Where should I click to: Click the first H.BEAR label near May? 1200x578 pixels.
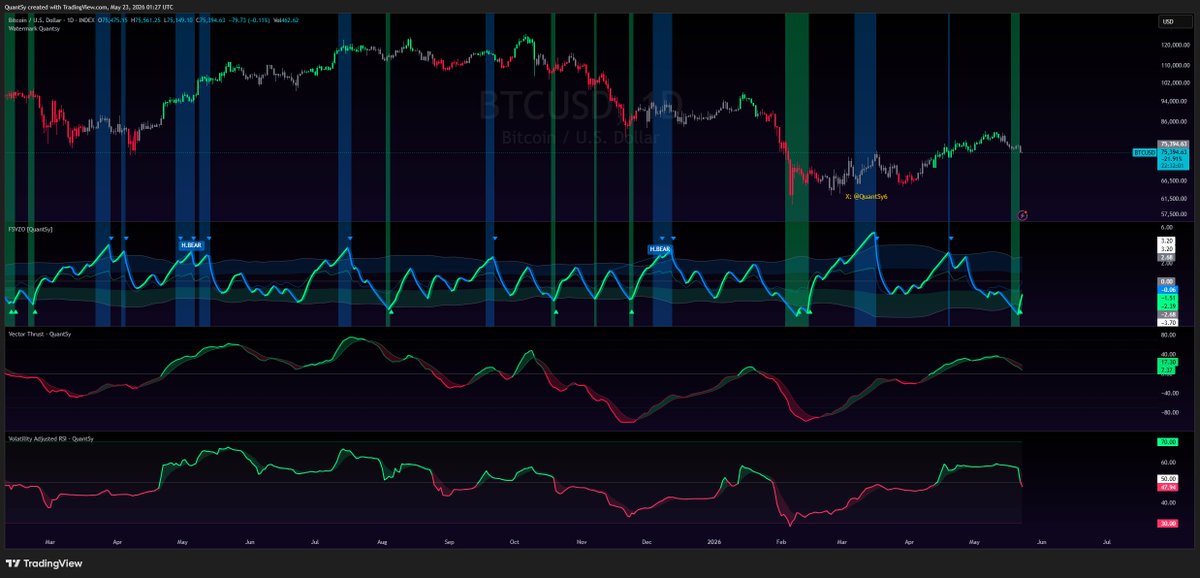pos(190,245)
